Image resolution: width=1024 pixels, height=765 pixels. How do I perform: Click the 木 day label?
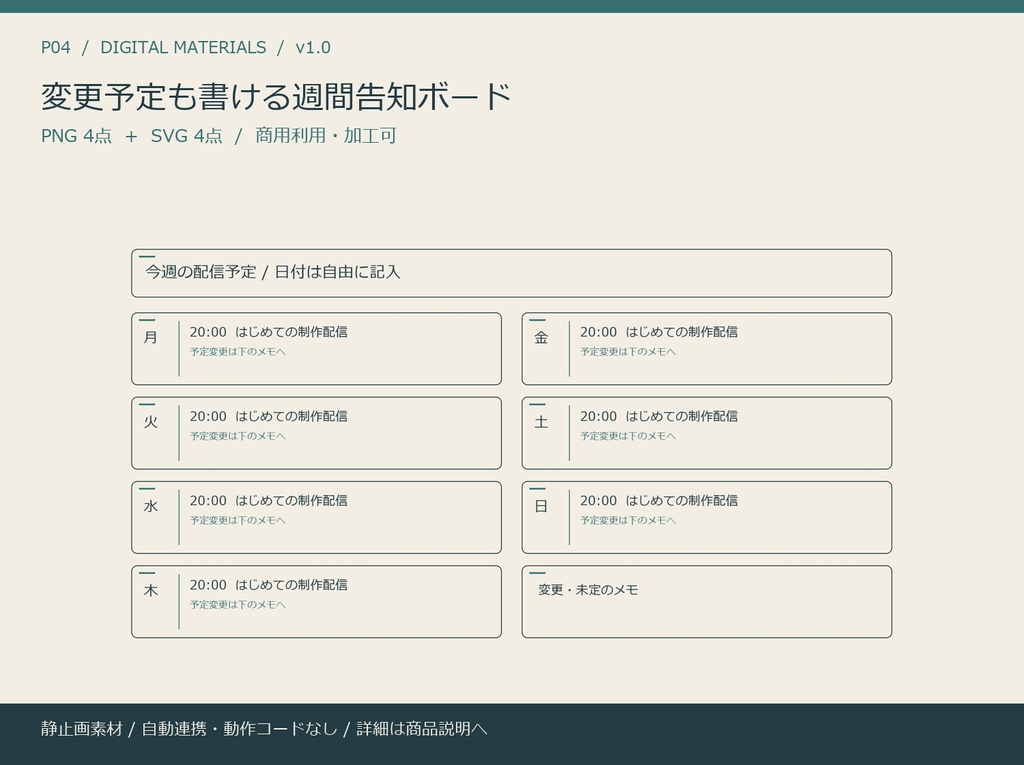pos(151,591)
